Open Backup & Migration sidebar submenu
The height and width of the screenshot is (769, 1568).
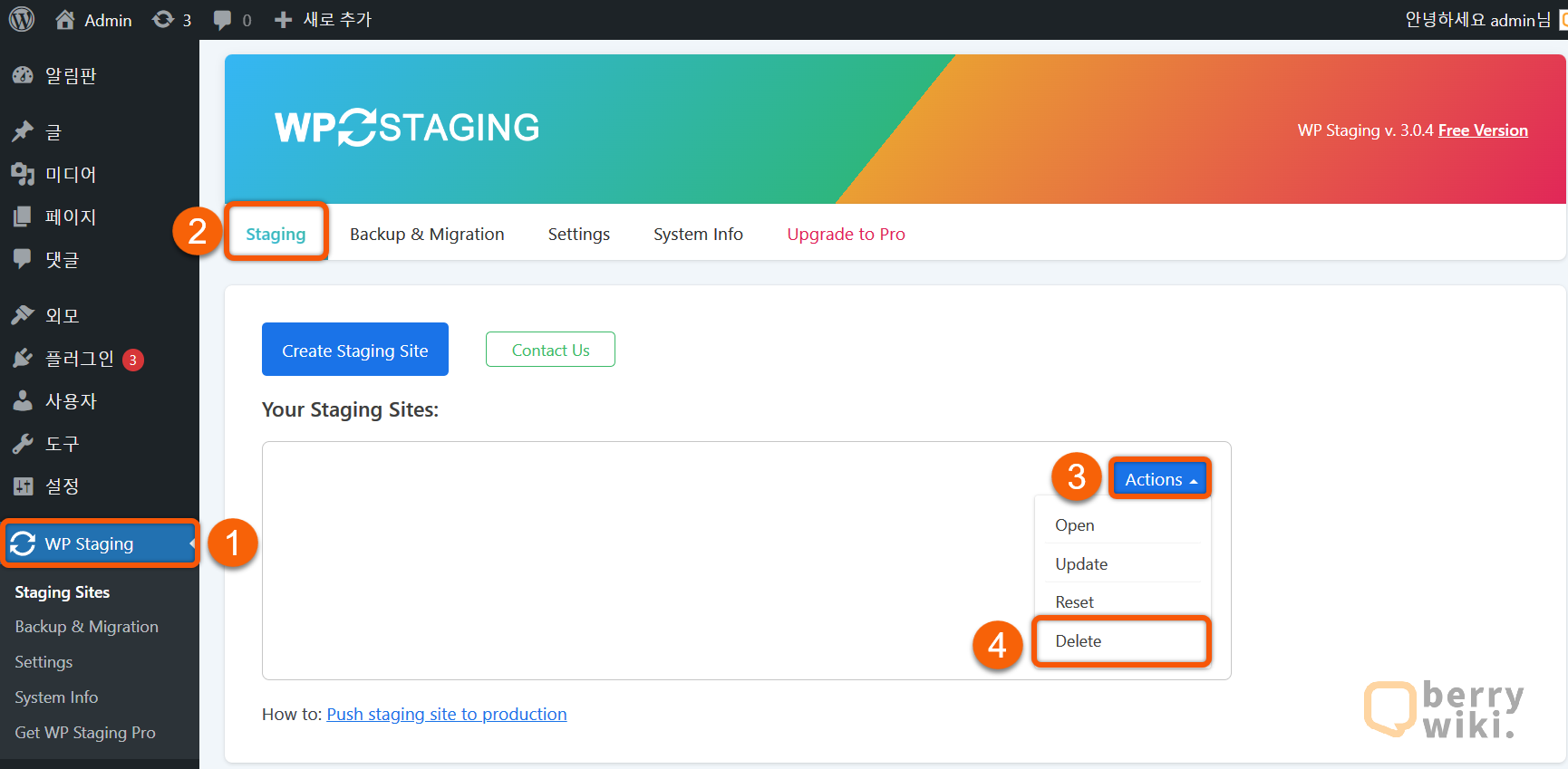(87, 627)
